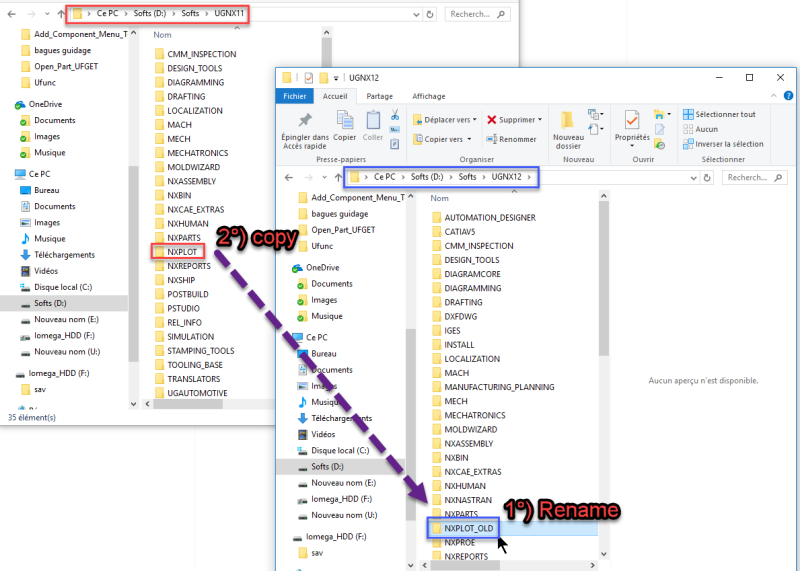The image size is (800, 571).
Task: Click the scissors Cut icon
Action: (x=395, y=115)
